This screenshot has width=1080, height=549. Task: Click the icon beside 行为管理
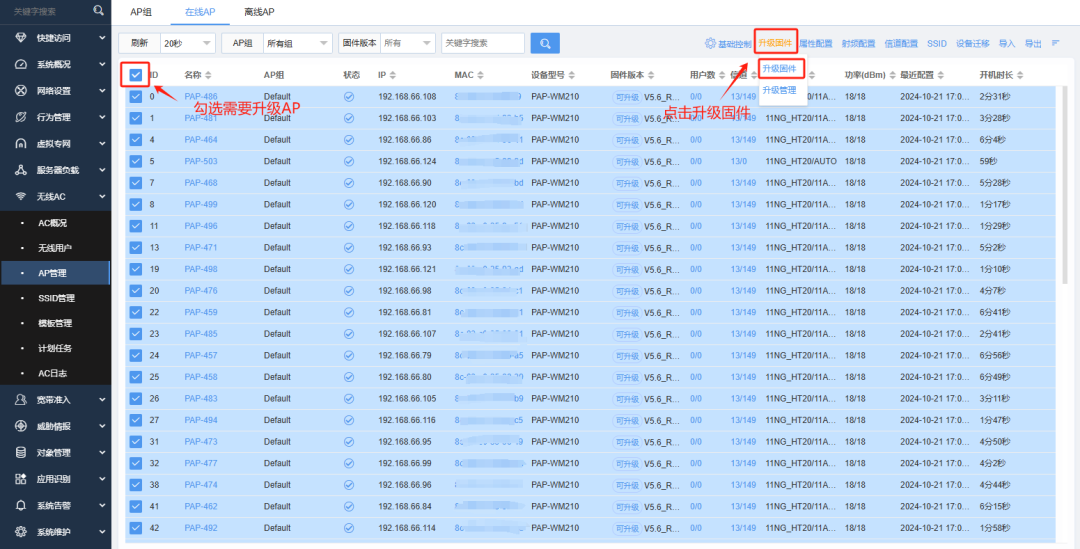coord(21,117)
